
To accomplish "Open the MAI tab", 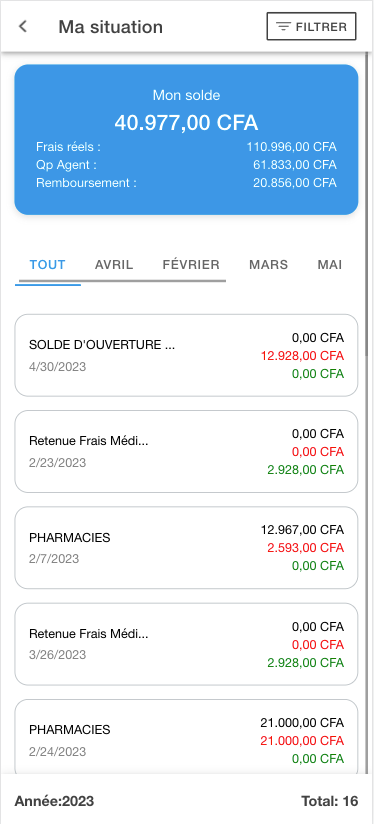I will (330, 264).
